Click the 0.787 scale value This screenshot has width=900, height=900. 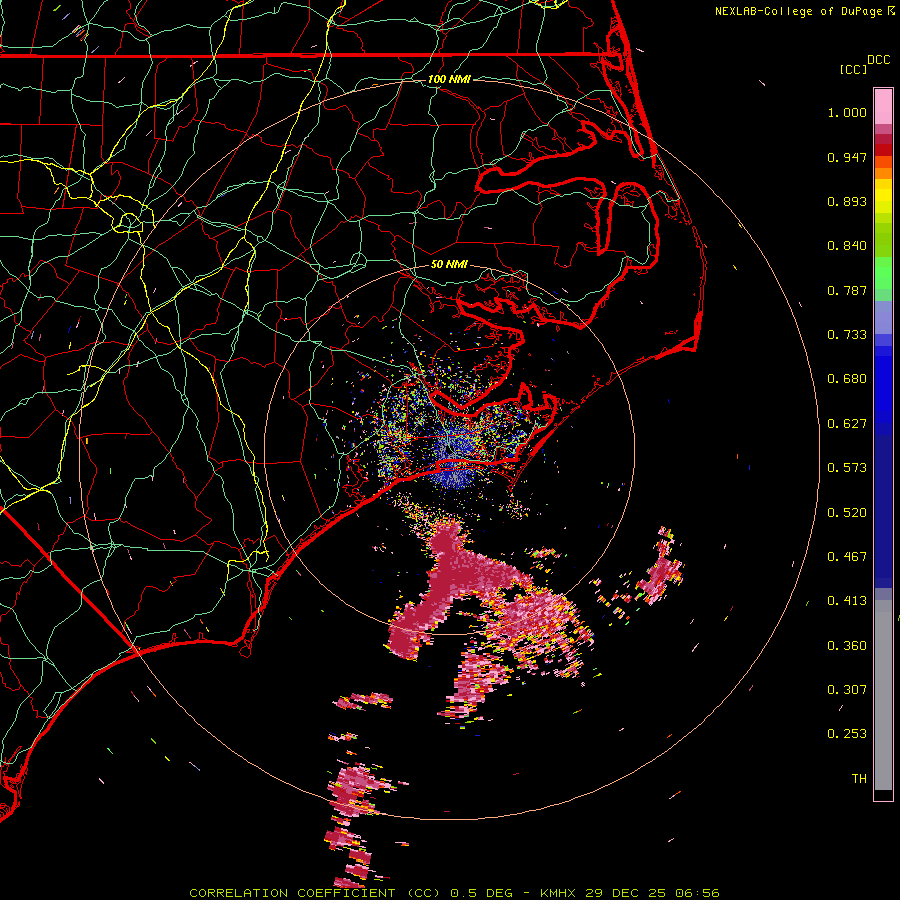[x=847, y=290]
